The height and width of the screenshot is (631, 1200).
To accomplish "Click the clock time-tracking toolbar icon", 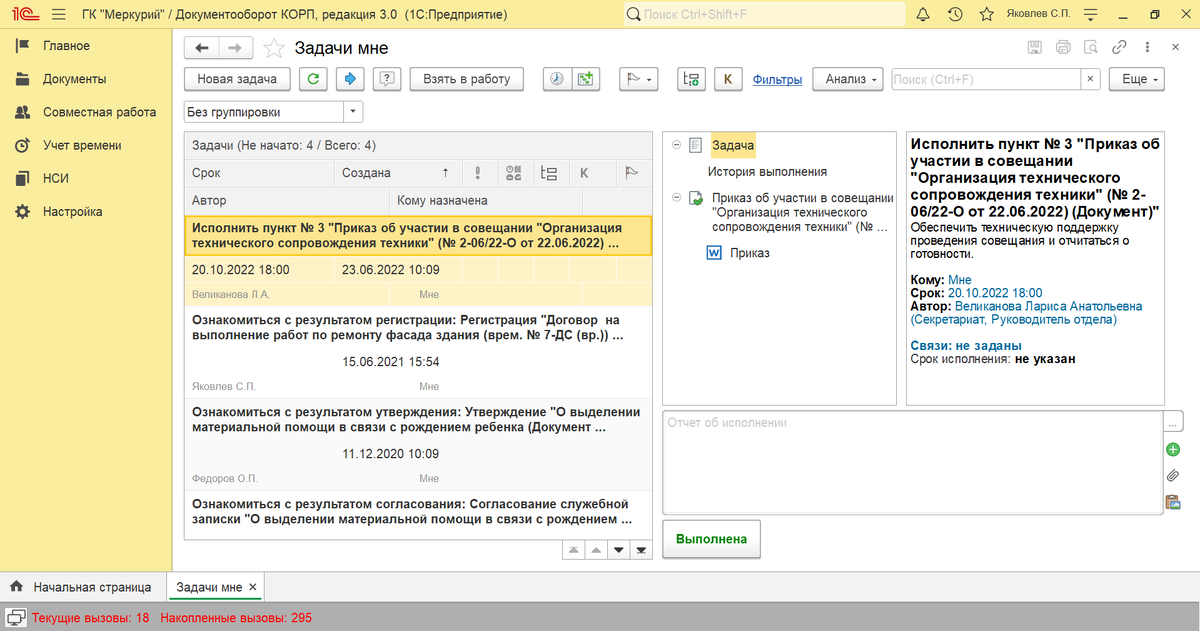I will [558, 79].
